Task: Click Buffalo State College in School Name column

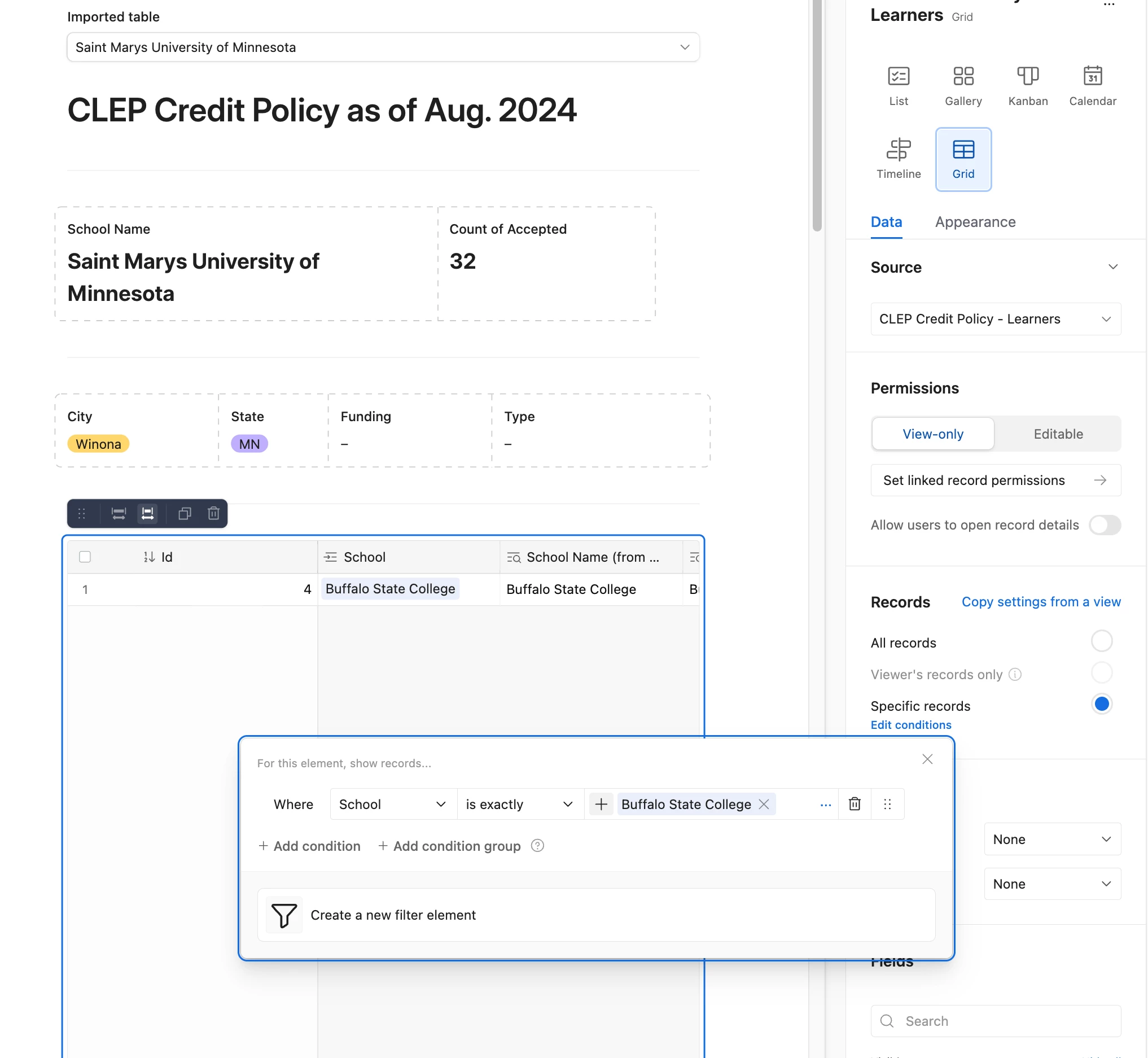Action: click(x=571, y=589)
